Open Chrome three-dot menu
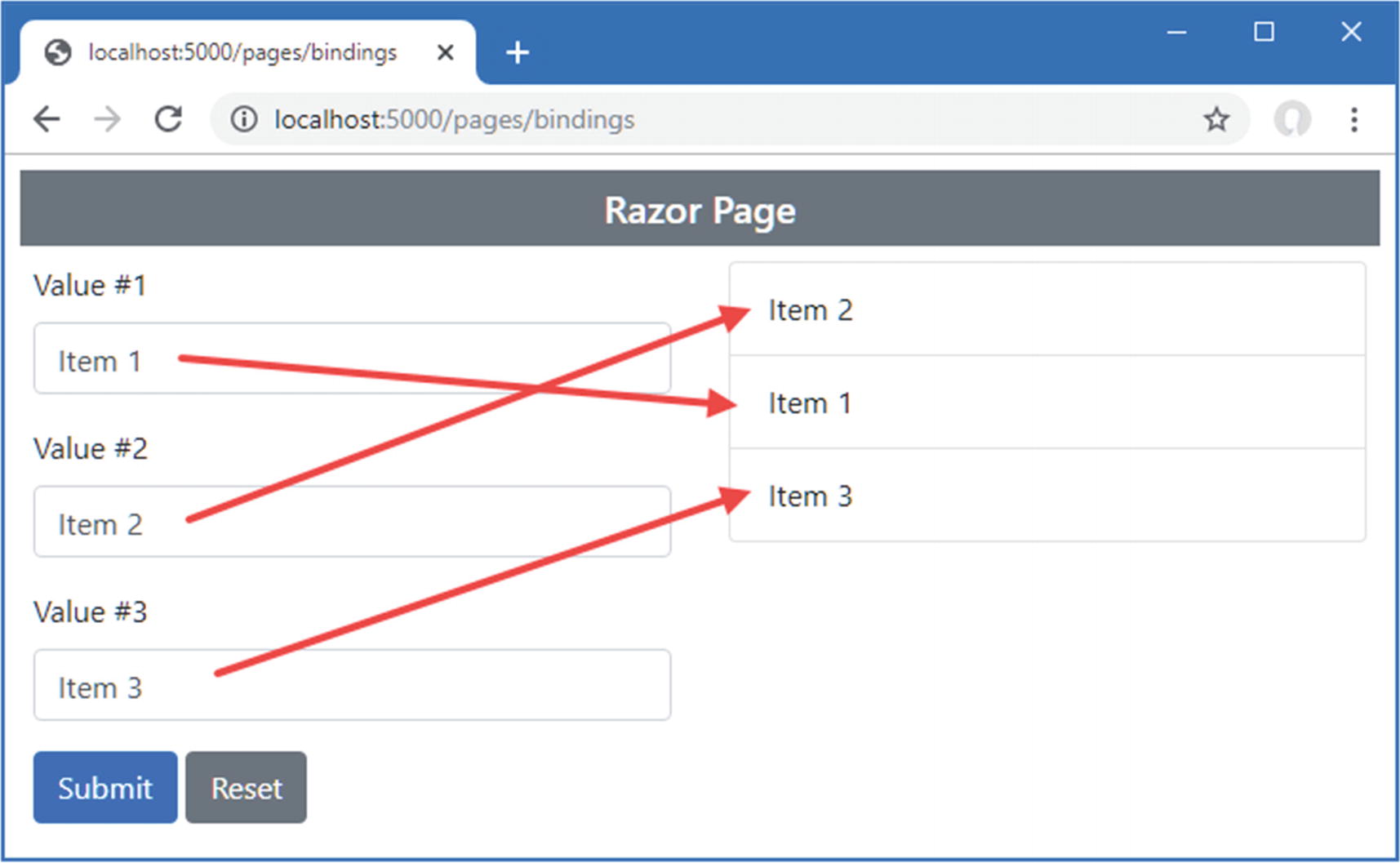The image size is (1400, 863). click(1353, 119)
